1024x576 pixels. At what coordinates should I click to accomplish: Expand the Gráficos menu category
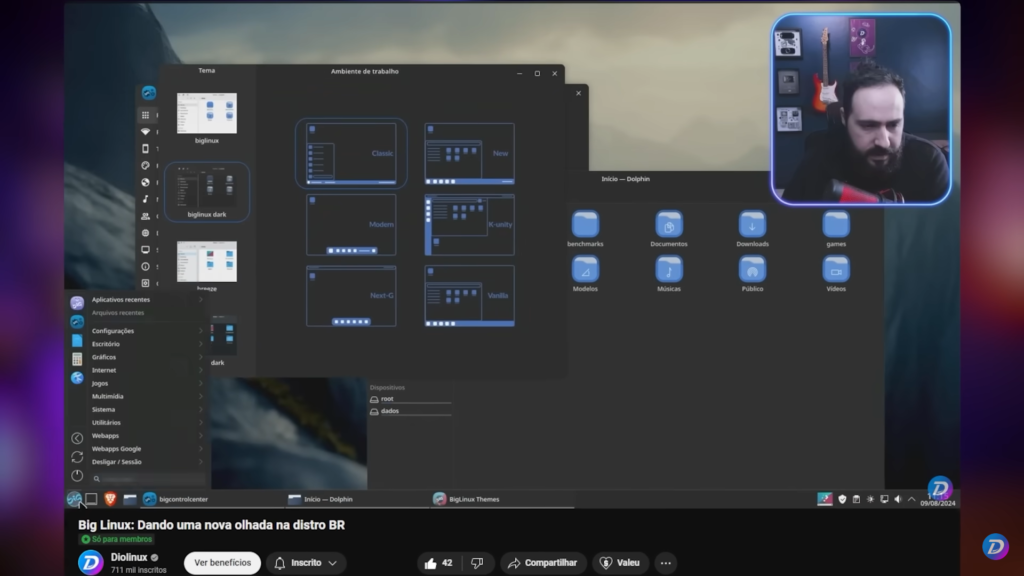pos(147,357)
